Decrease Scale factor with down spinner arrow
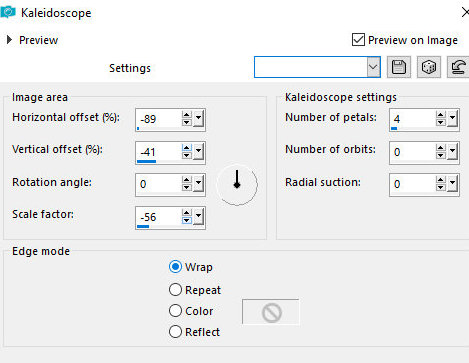Viewport: 469px width, 363px height. [x=187, y=220]
